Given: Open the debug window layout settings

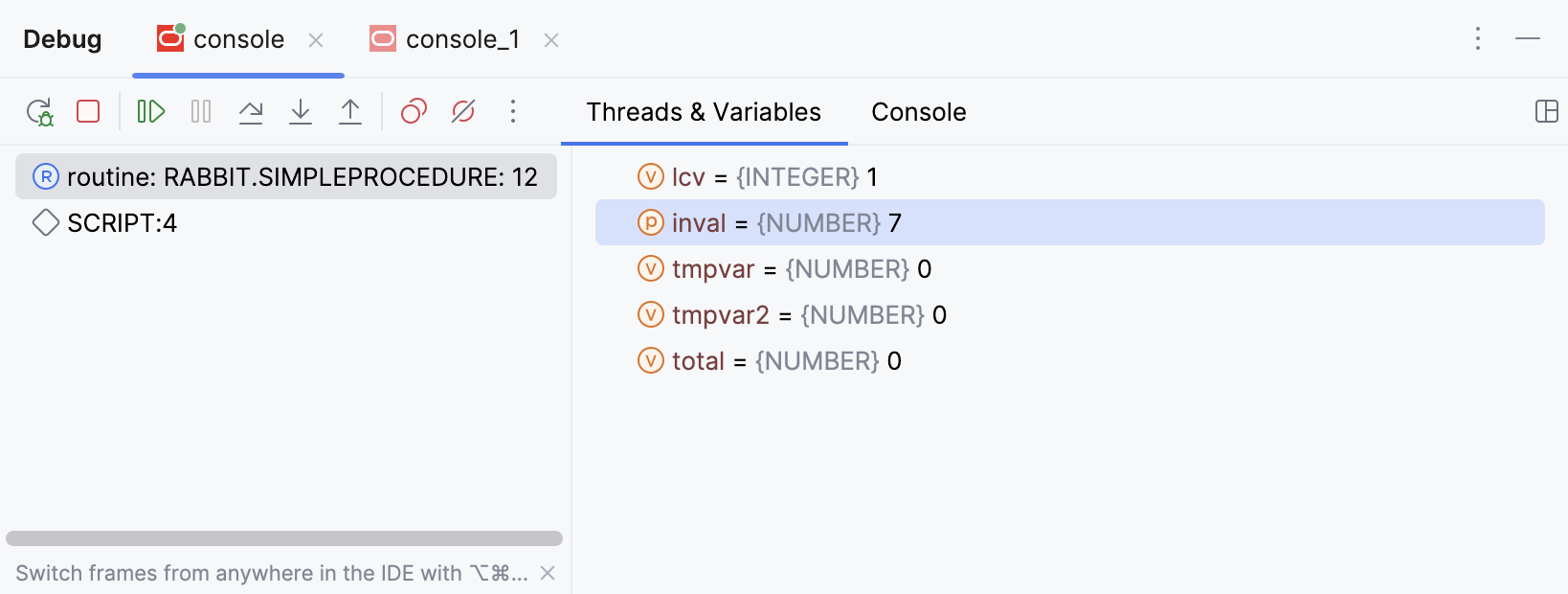Looking at the screenshot, I should click(x=1548, y=112).
